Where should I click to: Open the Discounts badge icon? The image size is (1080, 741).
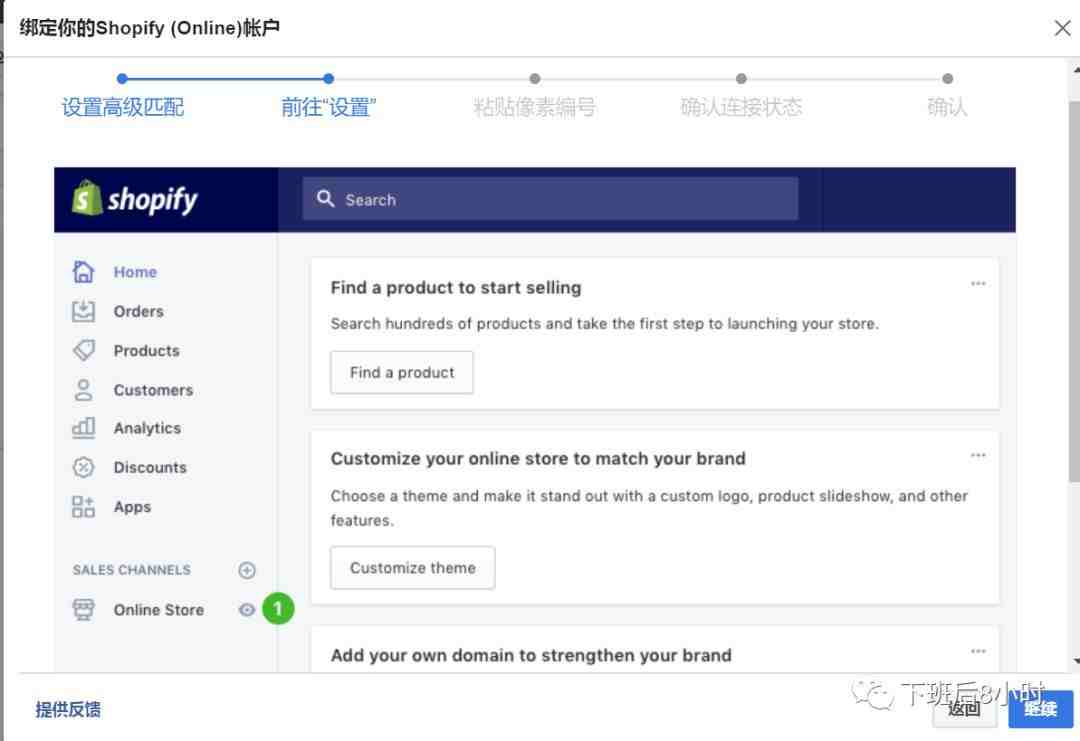84,467
